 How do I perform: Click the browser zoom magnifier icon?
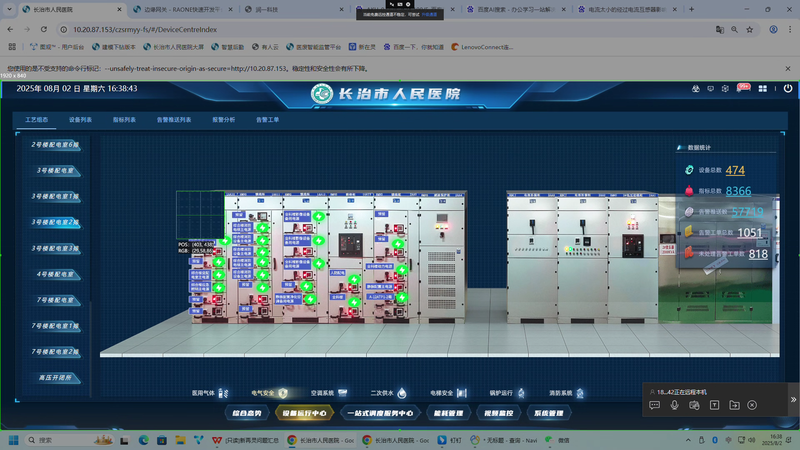(734, 30)
